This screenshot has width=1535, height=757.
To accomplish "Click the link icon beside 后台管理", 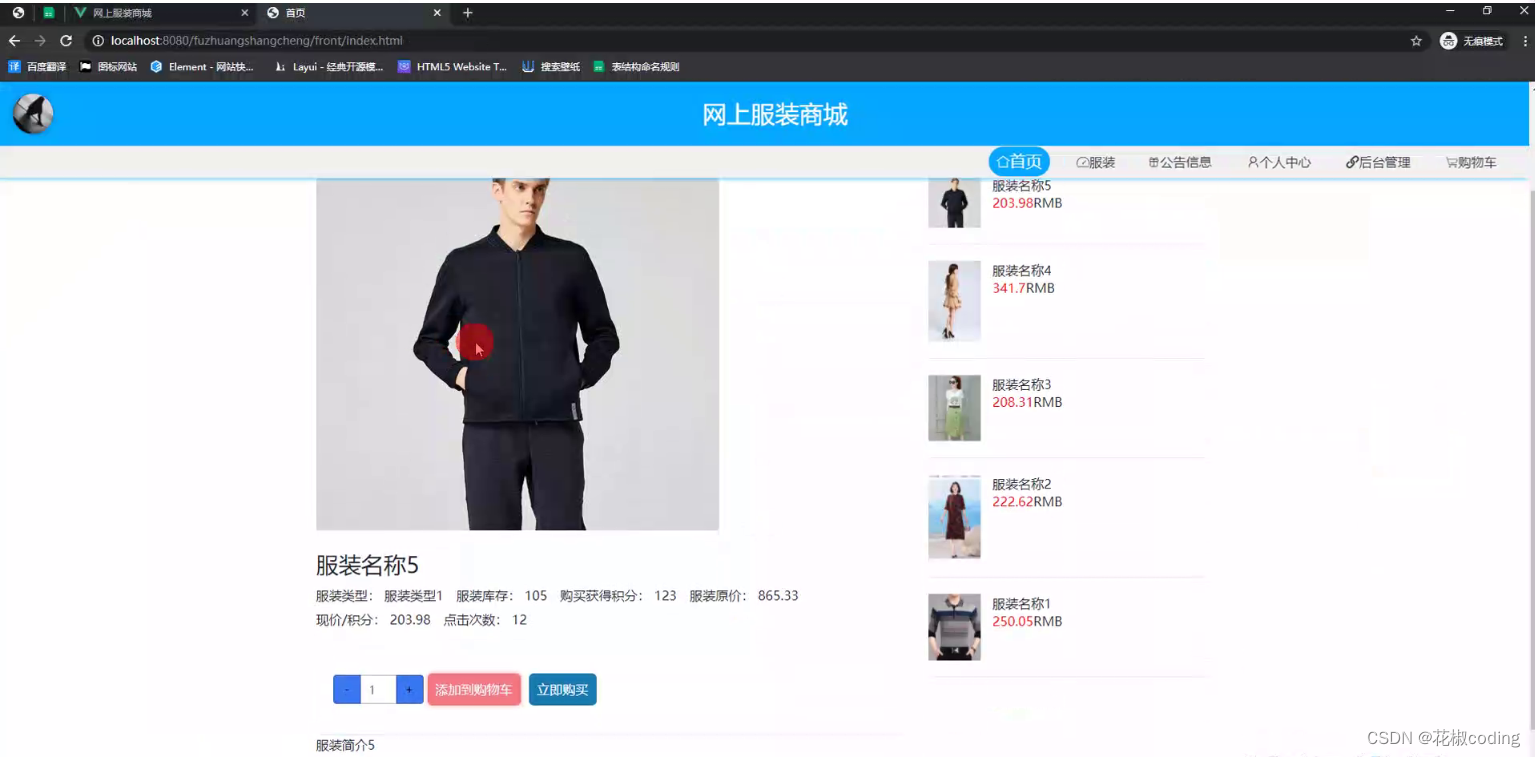I will click(1351, 162).
